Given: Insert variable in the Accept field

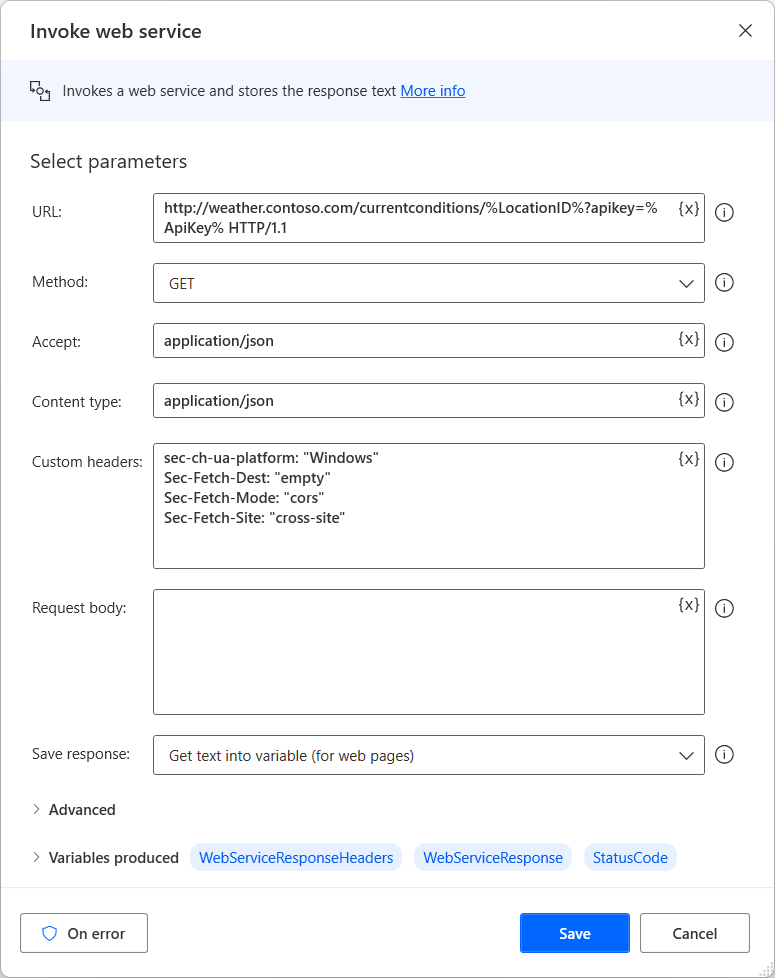Looking at the screenshot, I should tap(688, 339).
